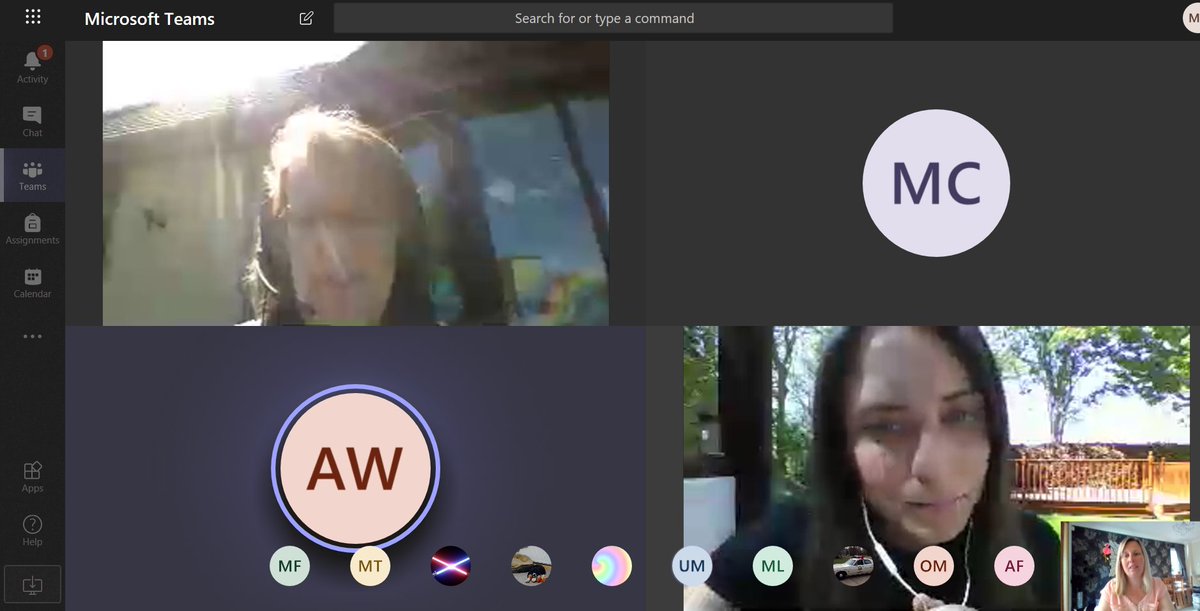Screen dimensions: 1200x611
Task: Show more apps ellipsis in sidebar
Action: (x=33, y=337)
